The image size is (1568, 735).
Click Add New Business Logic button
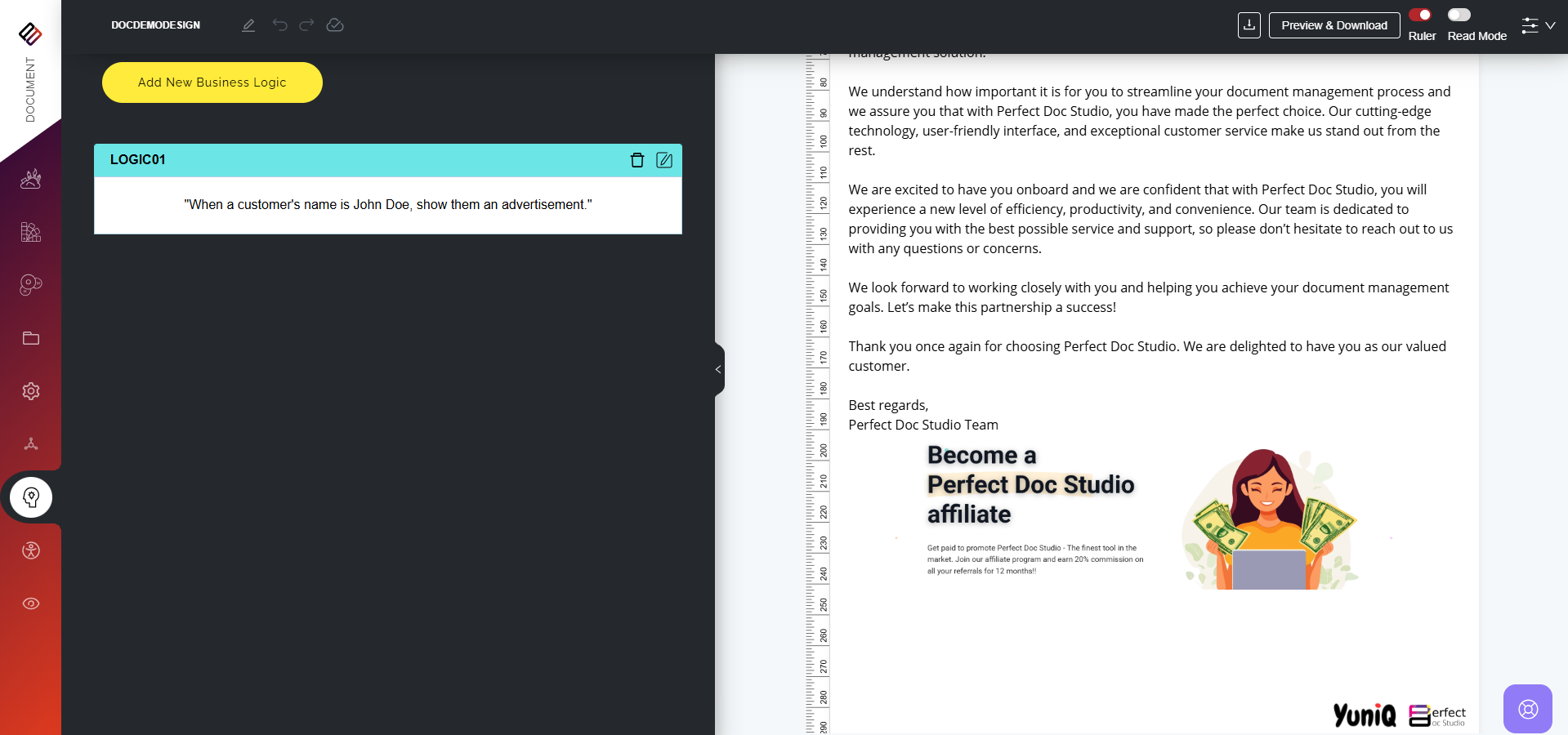click(x=212, y=82)
